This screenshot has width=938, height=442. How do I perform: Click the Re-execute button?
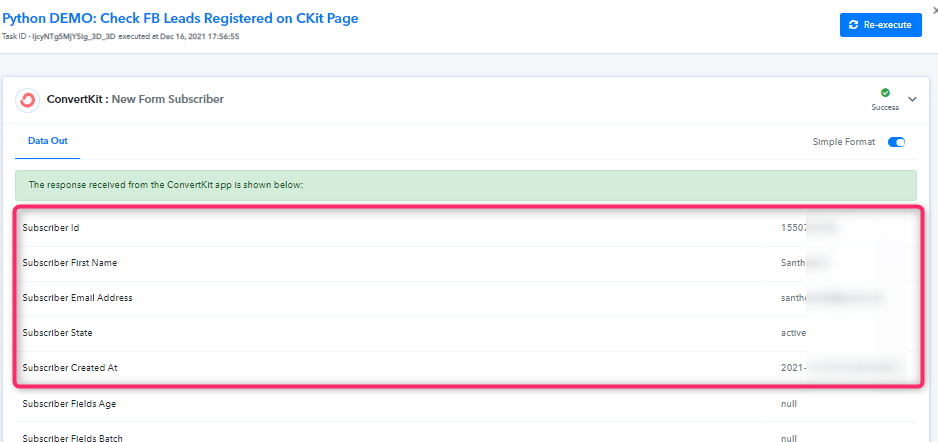point(881,25)
